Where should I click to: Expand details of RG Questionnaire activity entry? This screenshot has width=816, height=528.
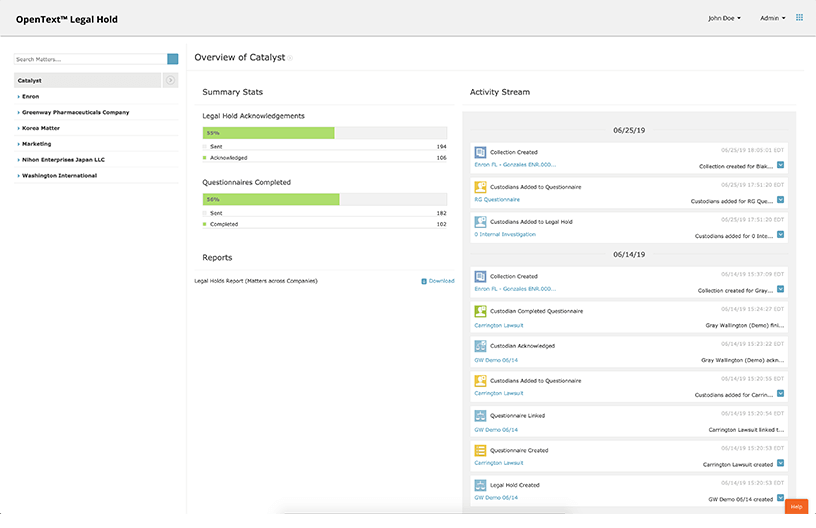point(780,200)
